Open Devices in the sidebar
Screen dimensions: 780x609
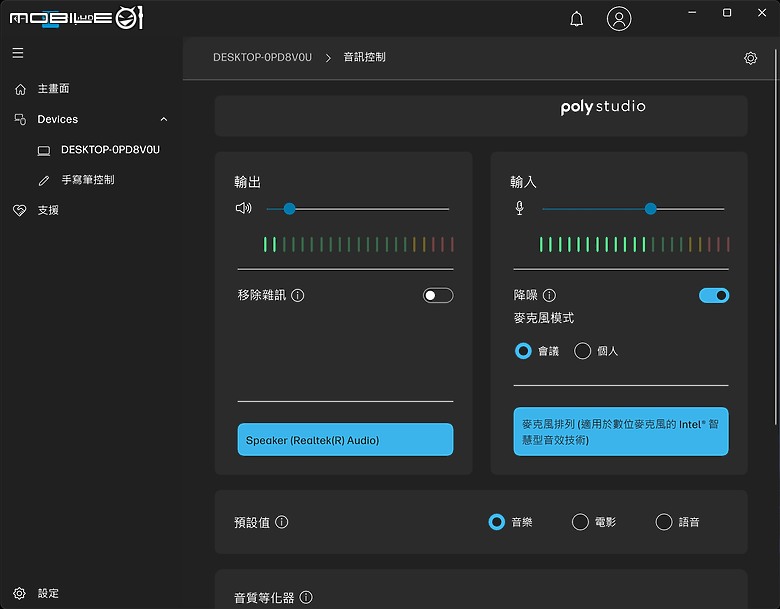58,119
